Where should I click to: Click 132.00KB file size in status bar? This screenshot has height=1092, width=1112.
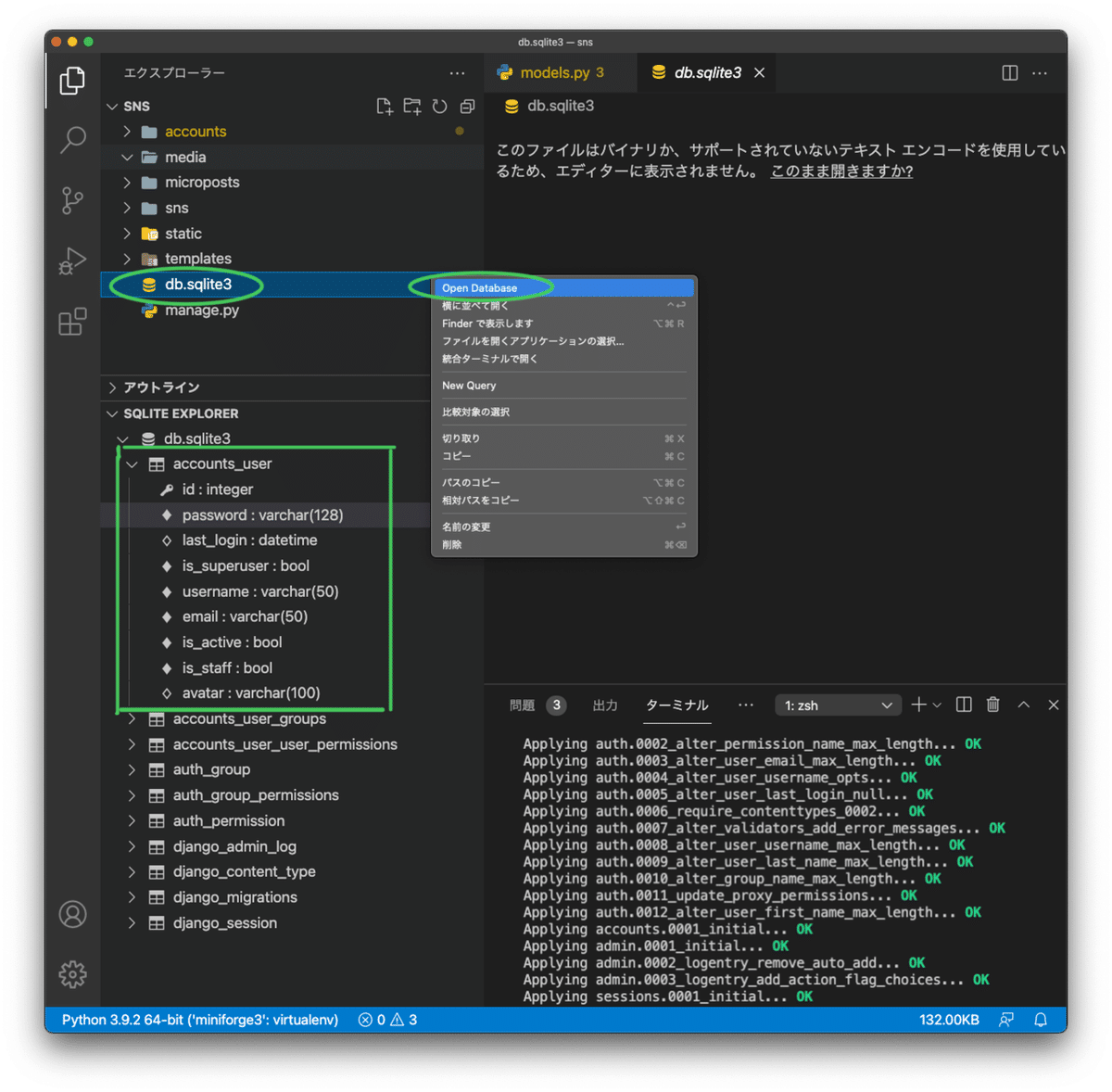(949, 1020)
